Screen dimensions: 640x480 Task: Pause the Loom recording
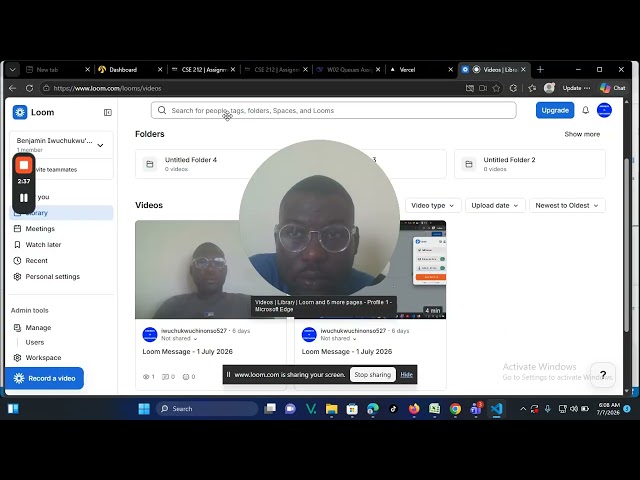[x=24, y=198]
